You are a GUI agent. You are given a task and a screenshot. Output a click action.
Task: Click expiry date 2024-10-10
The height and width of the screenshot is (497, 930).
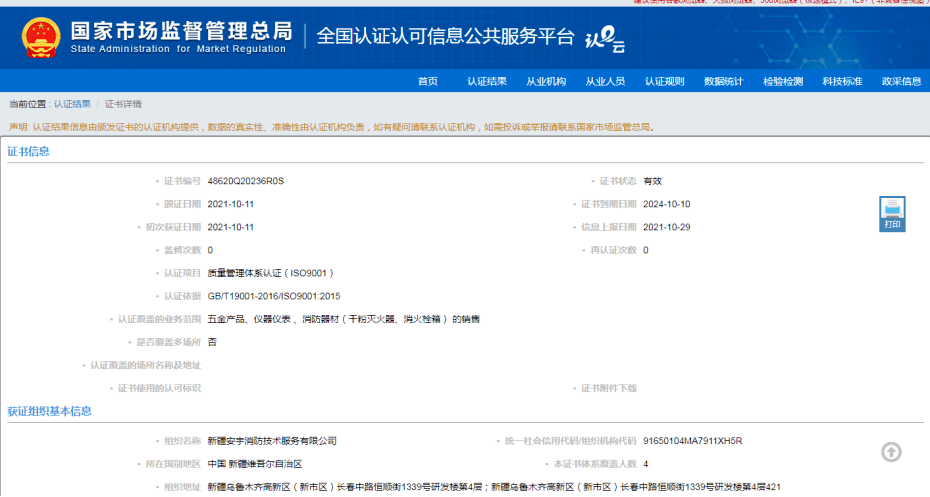pos(667,204)
